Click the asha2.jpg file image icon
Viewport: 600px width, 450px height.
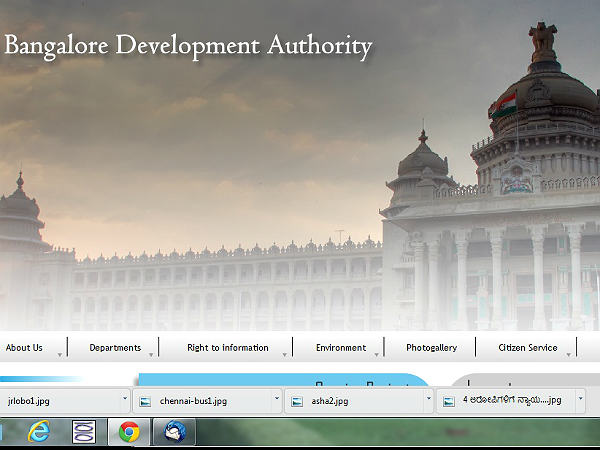297,401
